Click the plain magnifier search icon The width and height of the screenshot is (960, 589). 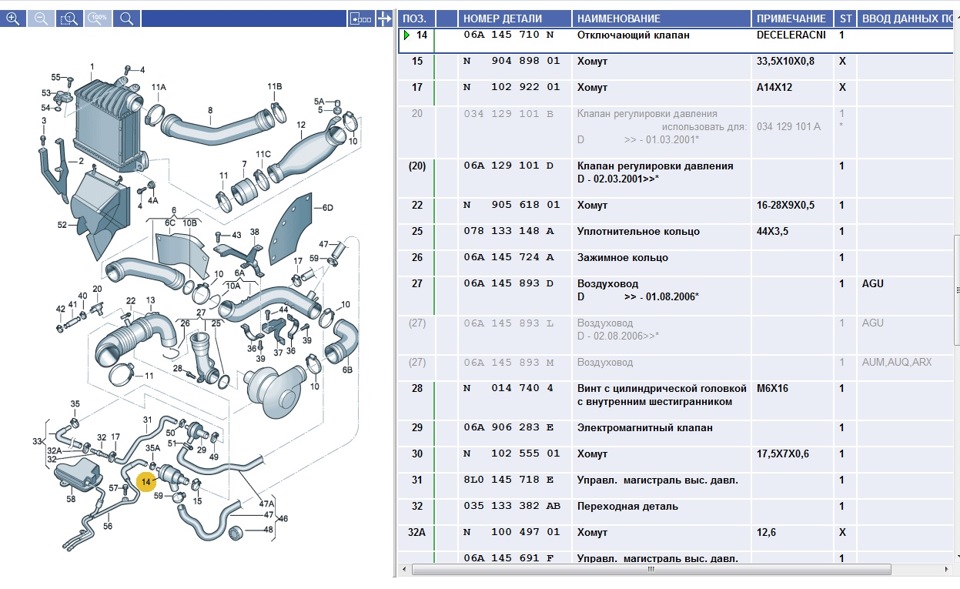click(x=127, y=18)
